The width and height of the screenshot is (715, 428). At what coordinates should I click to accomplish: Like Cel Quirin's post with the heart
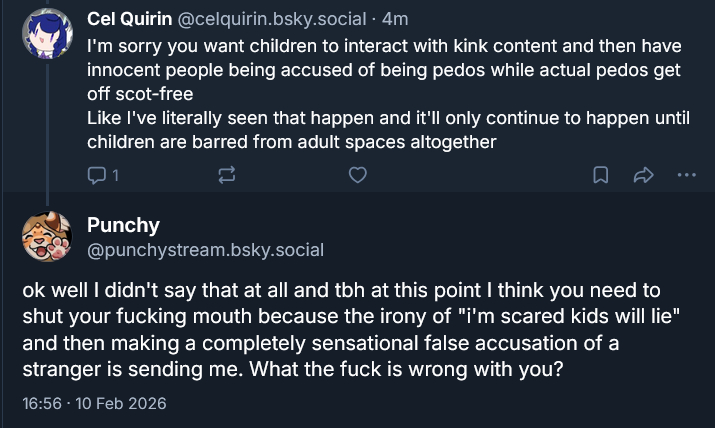pos(356,175)
